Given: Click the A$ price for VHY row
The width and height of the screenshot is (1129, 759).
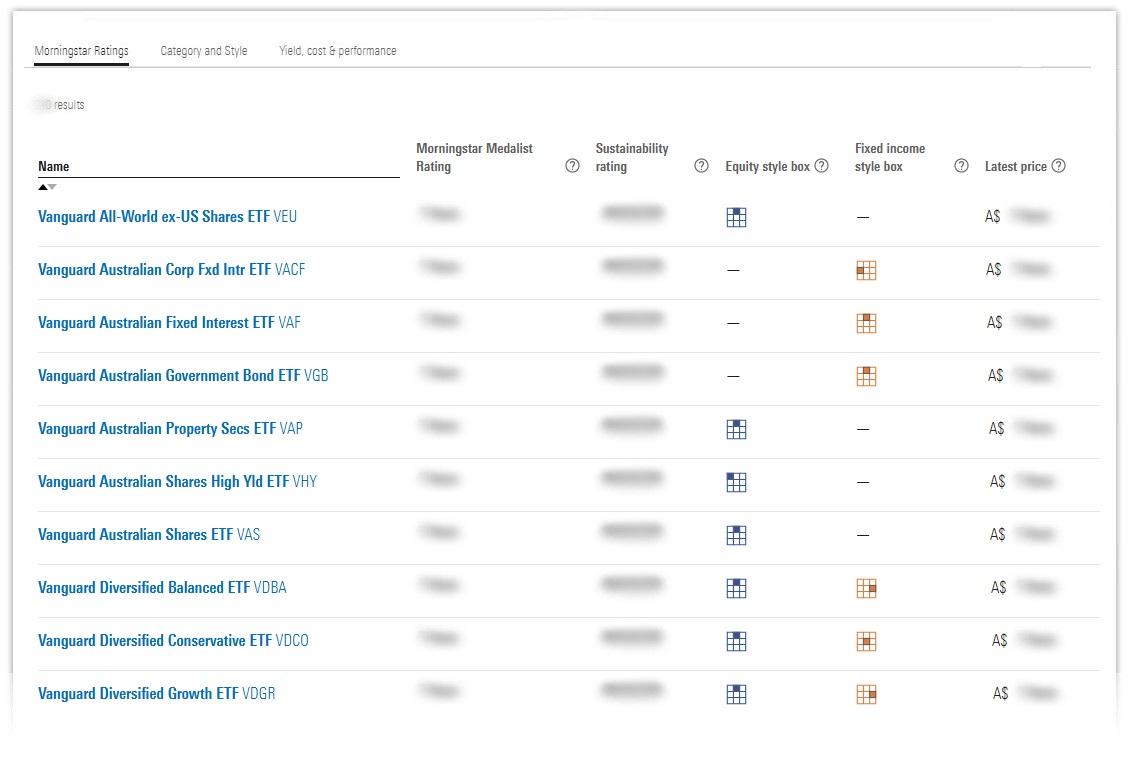Looking at the screenshot, I should [1022, 481].
